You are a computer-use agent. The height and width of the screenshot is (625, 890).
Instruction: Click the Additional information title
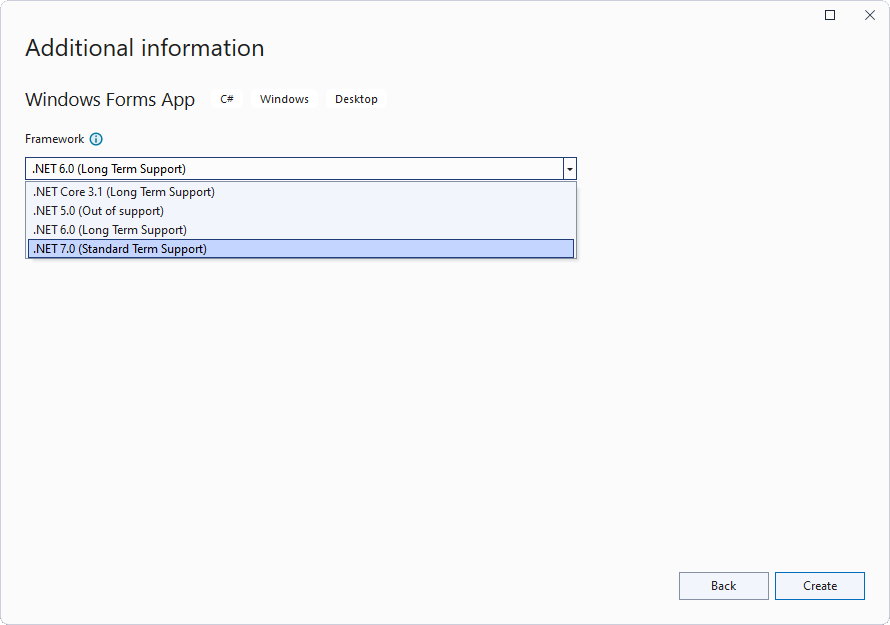coord(145,48)
